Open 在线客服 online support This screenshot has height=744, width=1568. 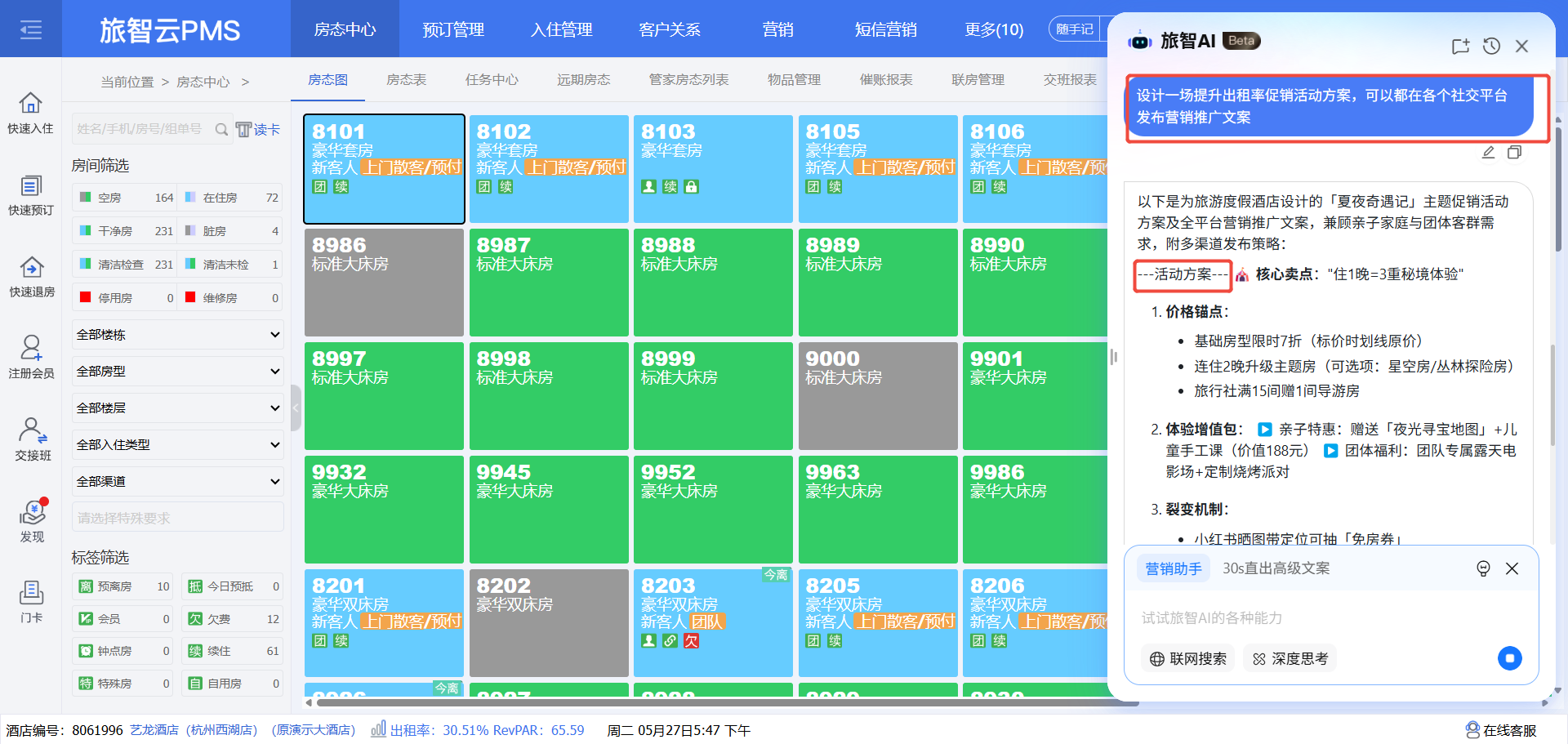pos(1500,730)
